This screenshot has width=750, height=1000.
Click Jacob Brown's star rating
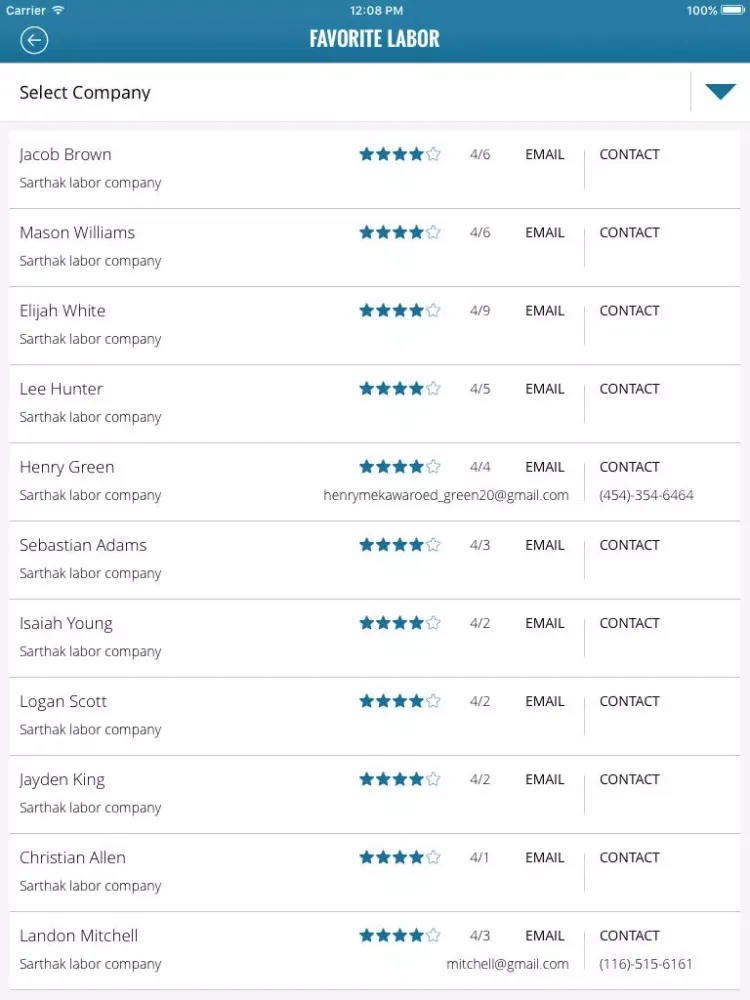(x=400, y=154)
